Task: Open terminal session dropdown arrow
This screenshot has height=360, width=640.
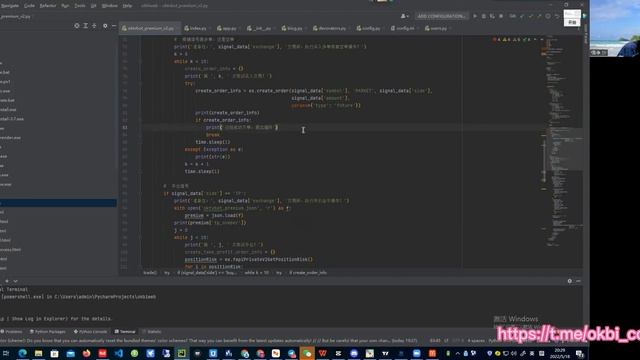Action: click(x=16, y=281)
